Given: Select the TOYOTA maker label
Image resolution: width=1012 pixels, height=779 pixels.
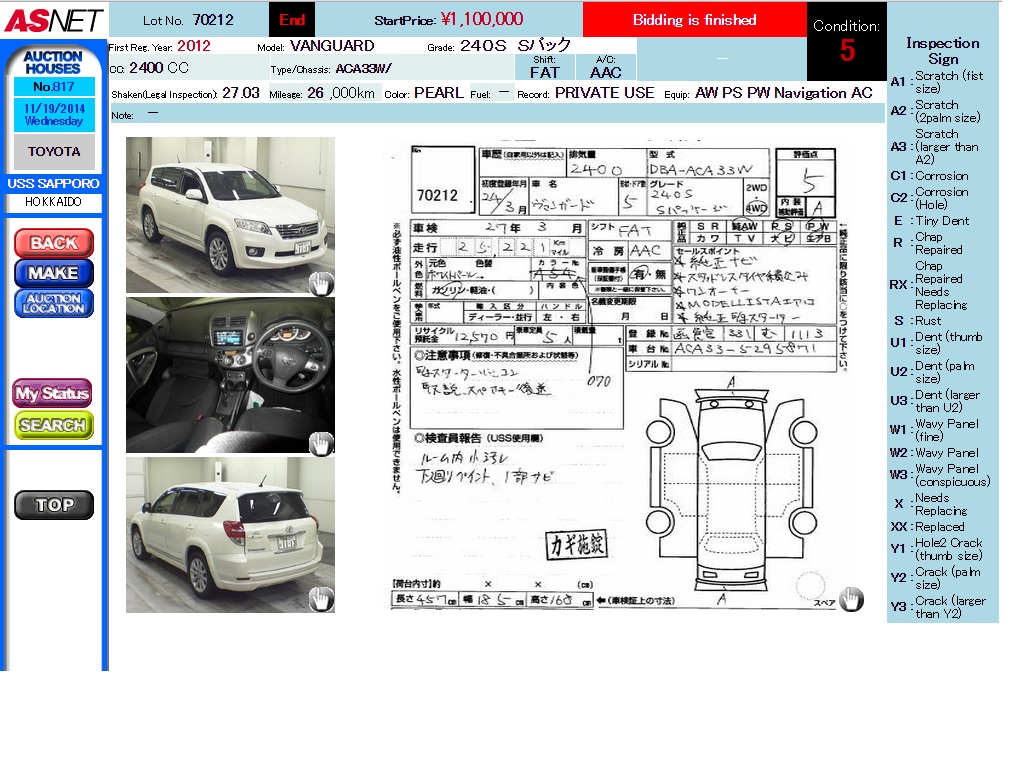Looking at the screenshot, I should [x=54, y=152].
